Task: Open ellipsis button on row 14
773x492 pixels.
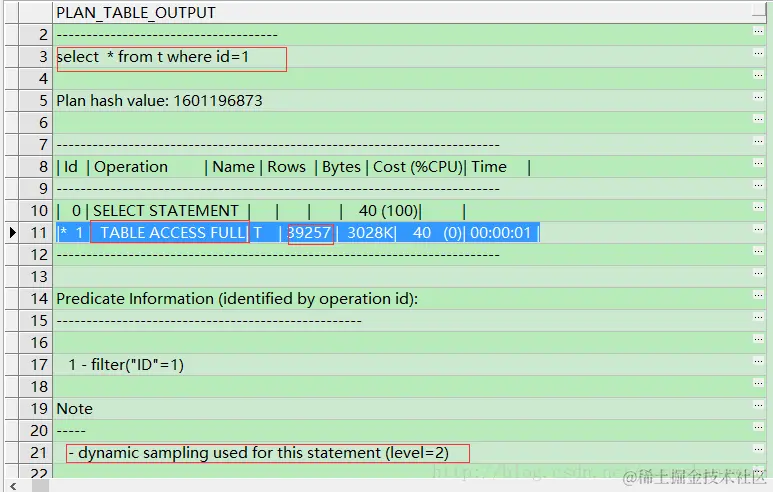Action: coord(758,295)
